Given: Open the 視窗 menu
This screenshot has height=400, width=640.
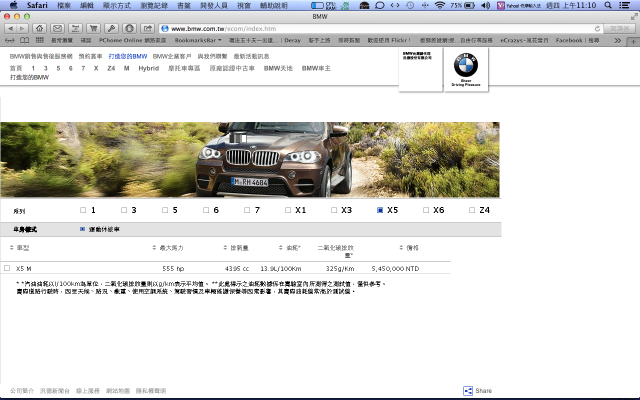Looking at the screenshot, I should [x=244, y=5].
